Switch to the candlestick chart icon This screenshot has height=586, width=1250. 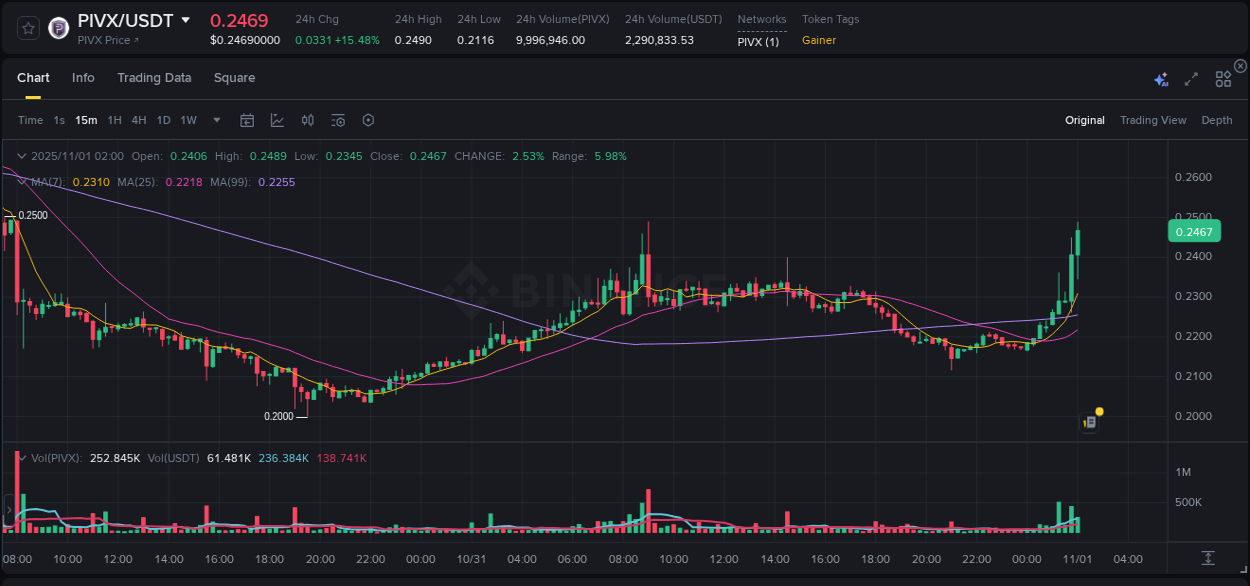307,120
